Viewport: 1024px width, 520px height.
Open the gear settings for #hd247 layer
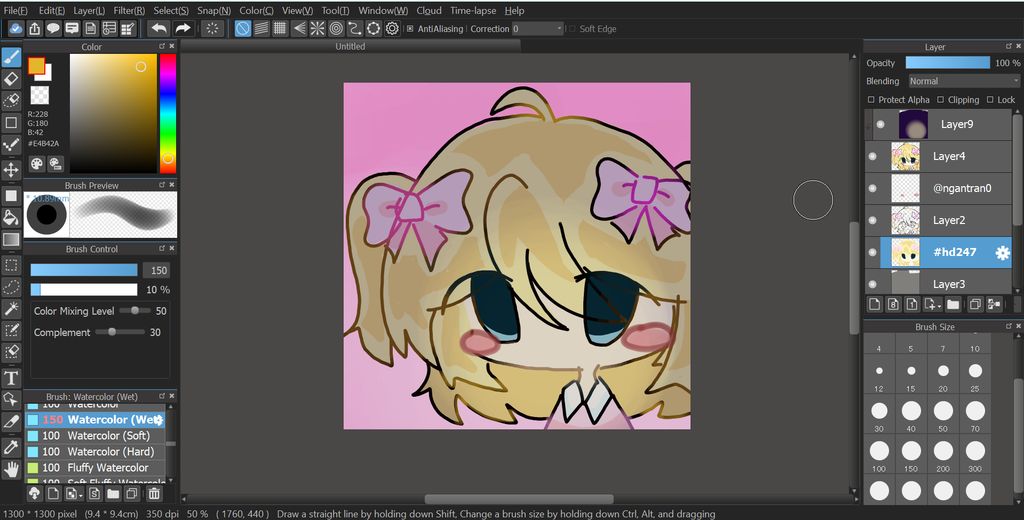tap(1002, 253)
